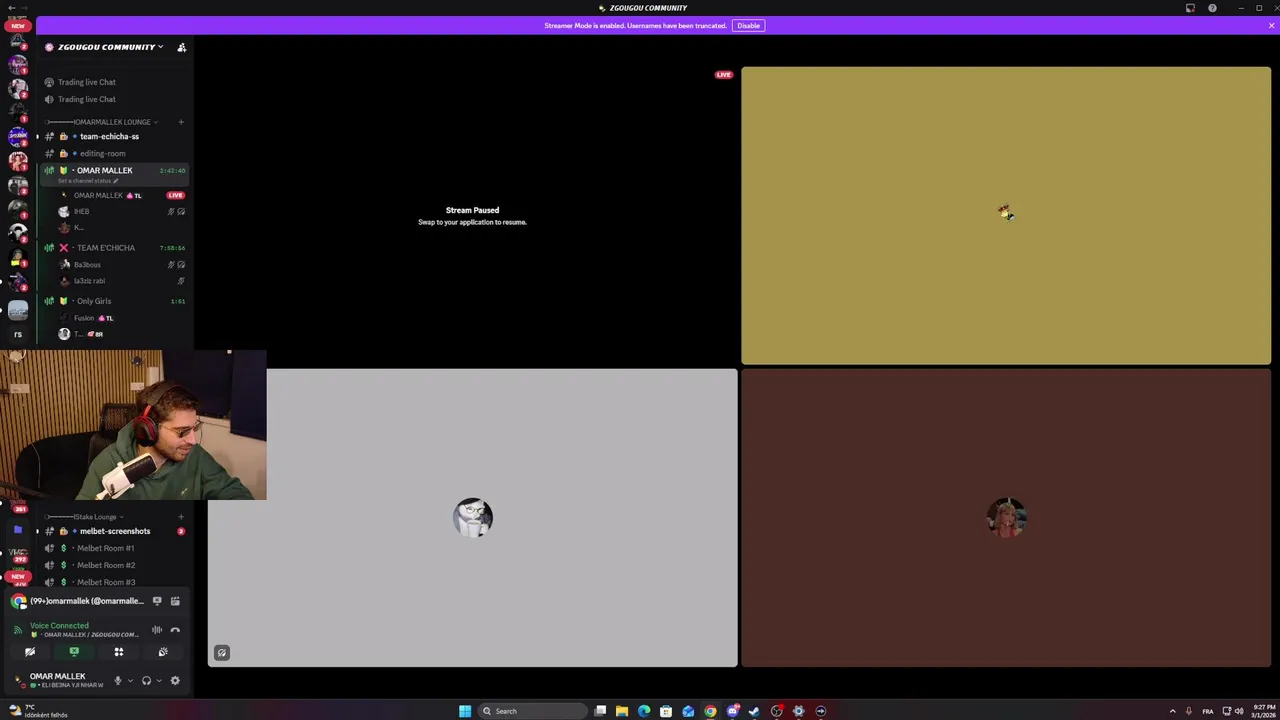
Task: Click the LIVE badge next to OMAR MALLEK
Action: coord(176,195)
